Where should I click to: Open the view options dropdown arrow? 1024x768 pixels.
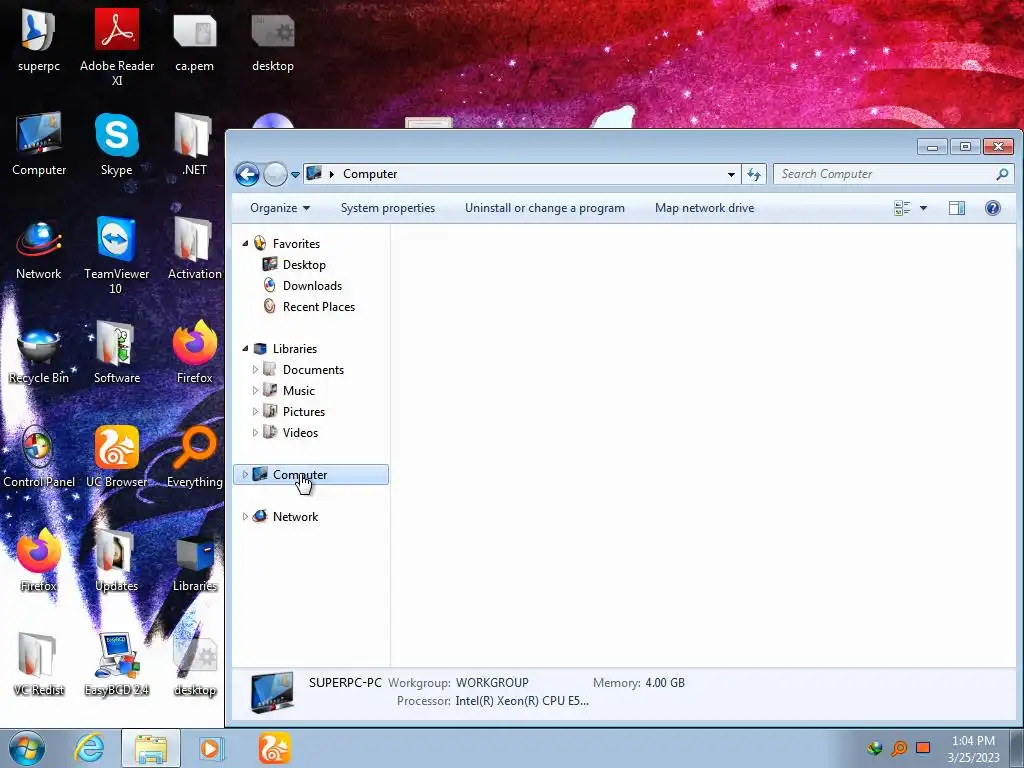click(x=923, y=208)
